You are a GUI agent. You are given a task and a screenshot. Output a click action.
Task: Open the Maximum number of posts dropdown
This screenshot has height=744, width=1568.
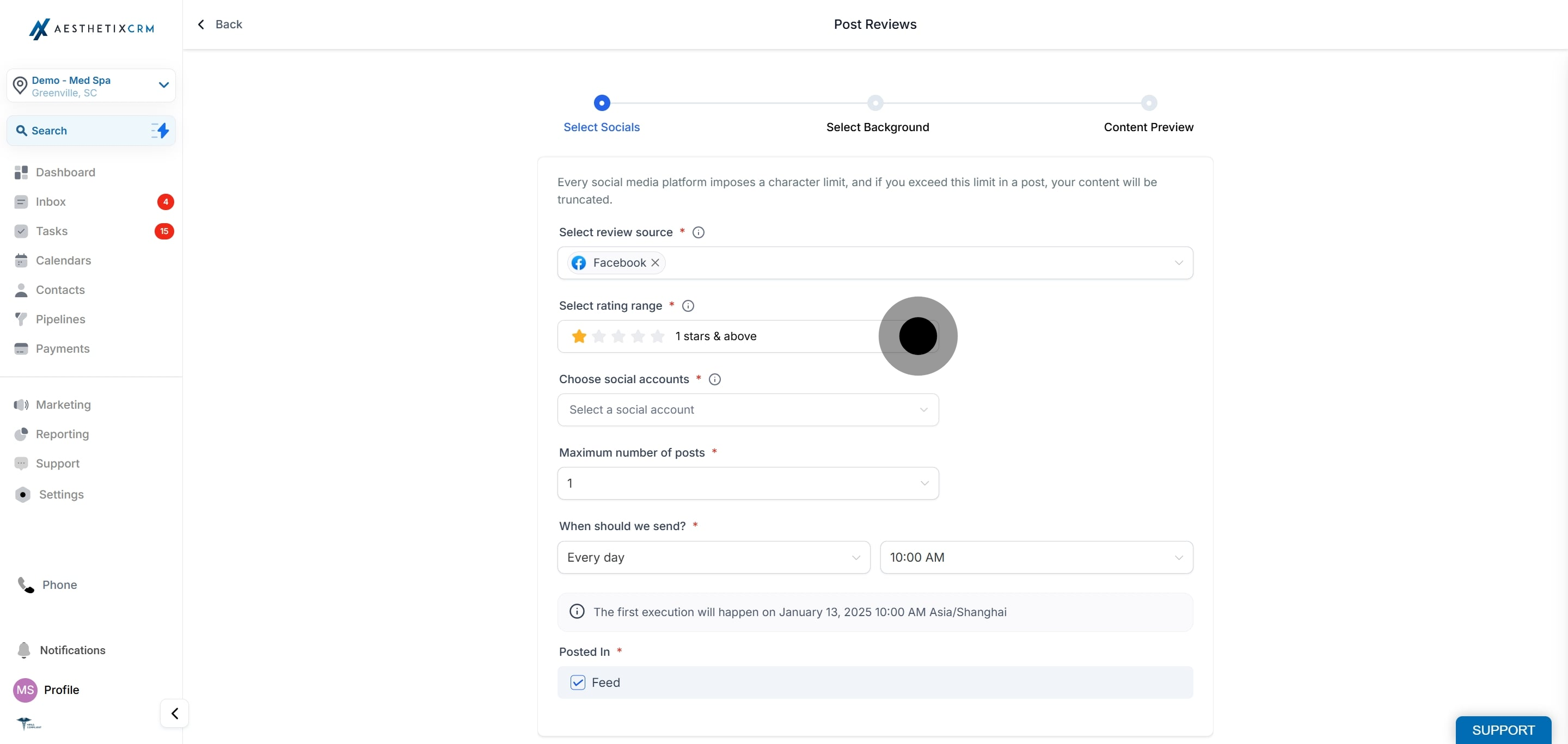[x=748, y=484]
